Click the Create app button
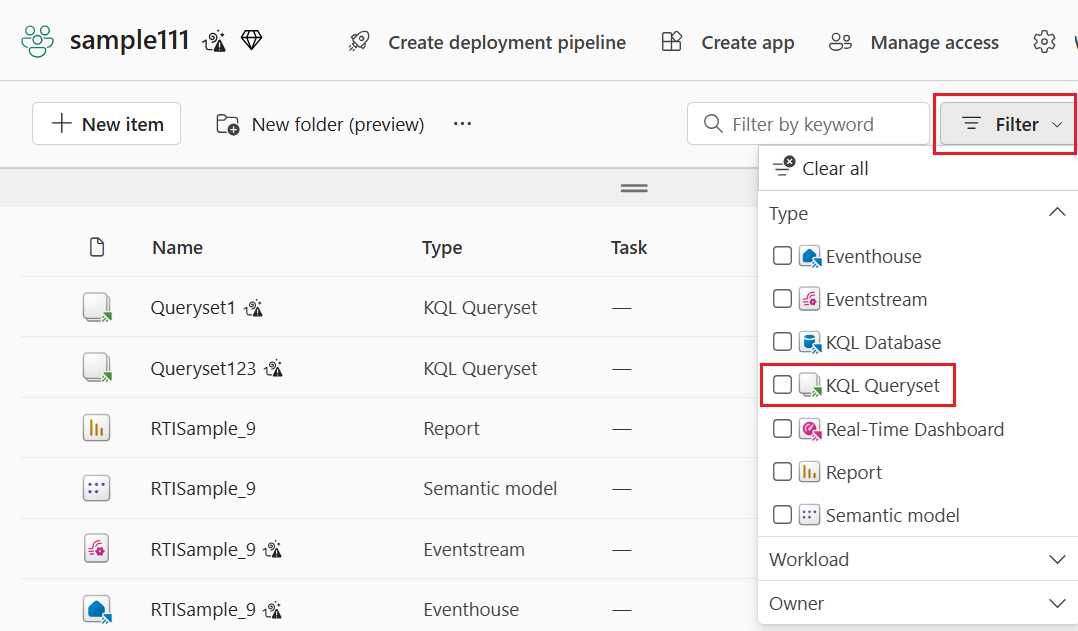The width and height of the screenshot is (1078, 631). click(727, 42)
